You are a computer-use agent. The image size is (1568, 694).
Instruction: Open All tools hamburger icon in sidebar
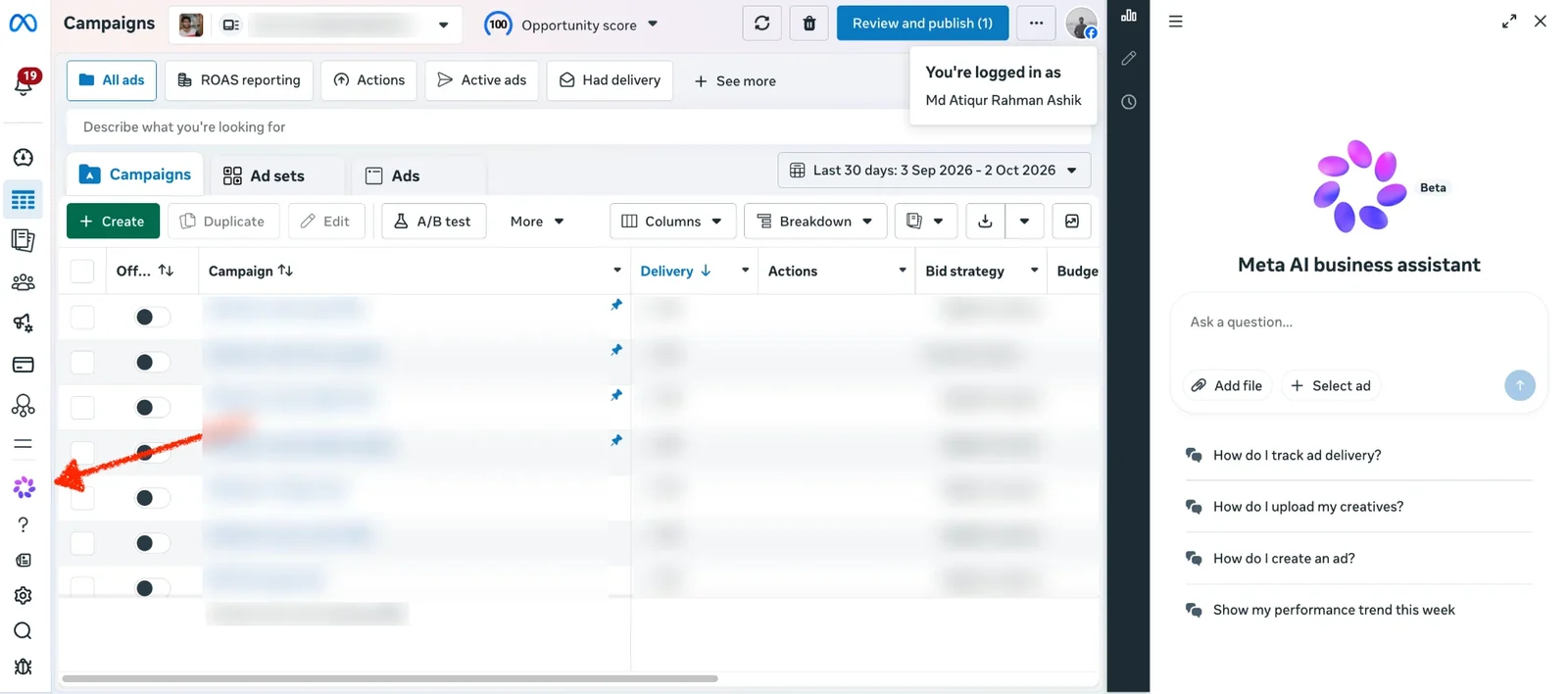(23, 444)
